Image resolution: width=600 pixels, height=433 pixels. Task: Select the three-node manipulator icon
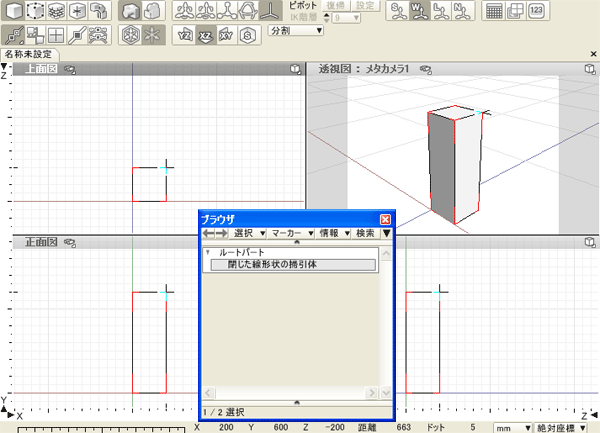tap(227, 10)
